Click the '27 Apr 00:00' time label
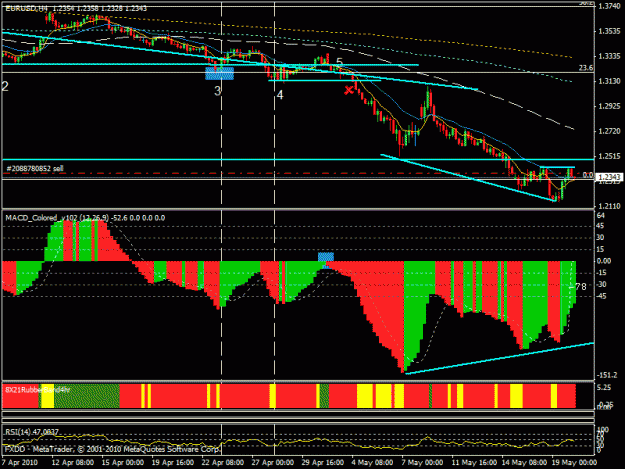 pyautogui.click(x=272, y=463)
